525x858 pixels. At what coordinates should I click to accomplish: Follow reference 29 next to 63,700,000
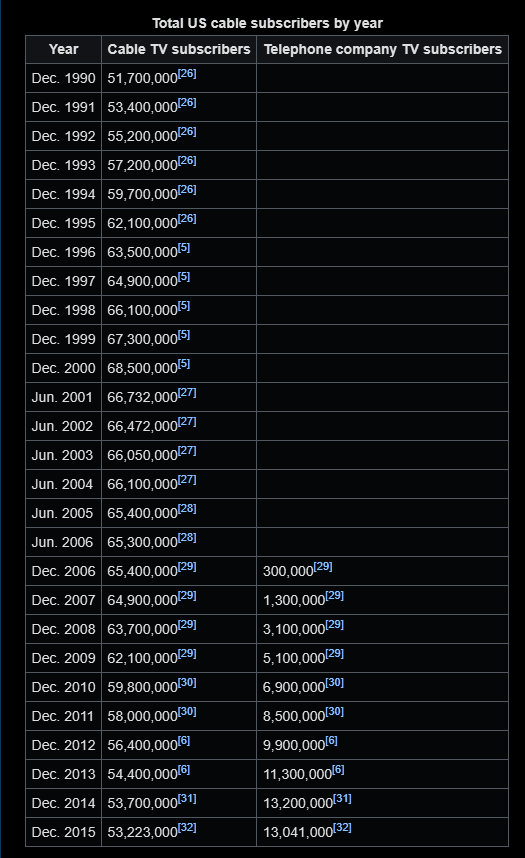click(187, 625)
